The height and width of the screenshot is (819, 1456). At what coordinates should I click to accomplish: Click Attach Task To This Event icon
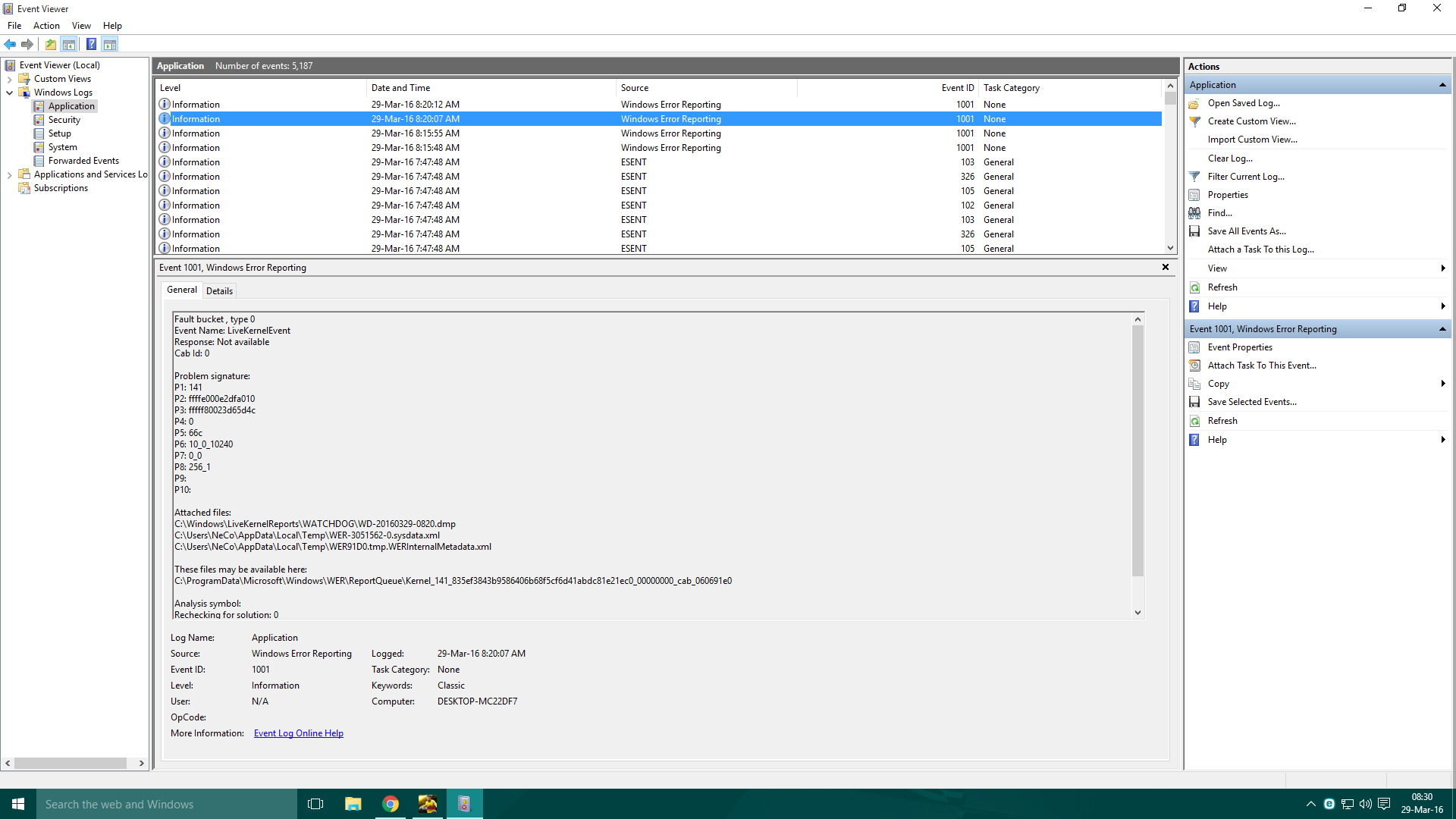(1195, 366)
